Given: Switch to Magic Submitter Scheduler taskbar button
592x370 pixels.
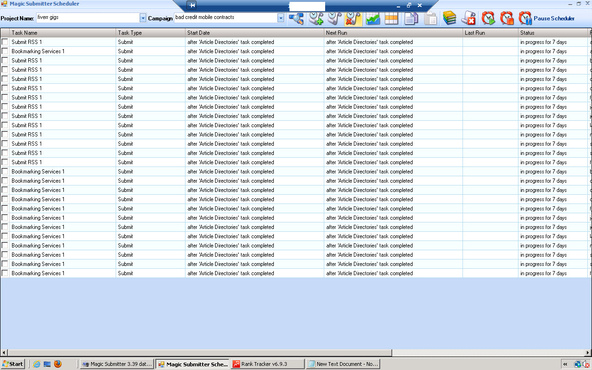Looking at the screenshot, I should tap(193, 364).
